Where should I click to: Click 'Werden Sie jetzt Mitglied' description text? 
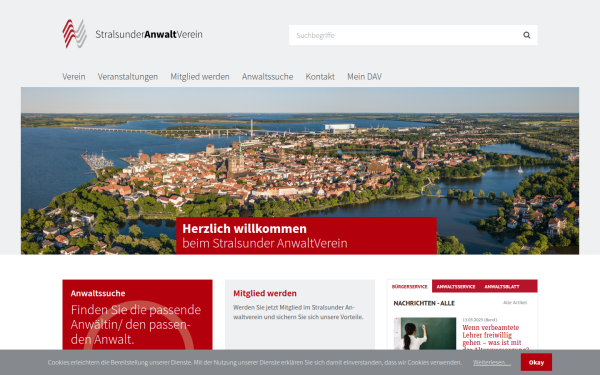coord(298,312)
